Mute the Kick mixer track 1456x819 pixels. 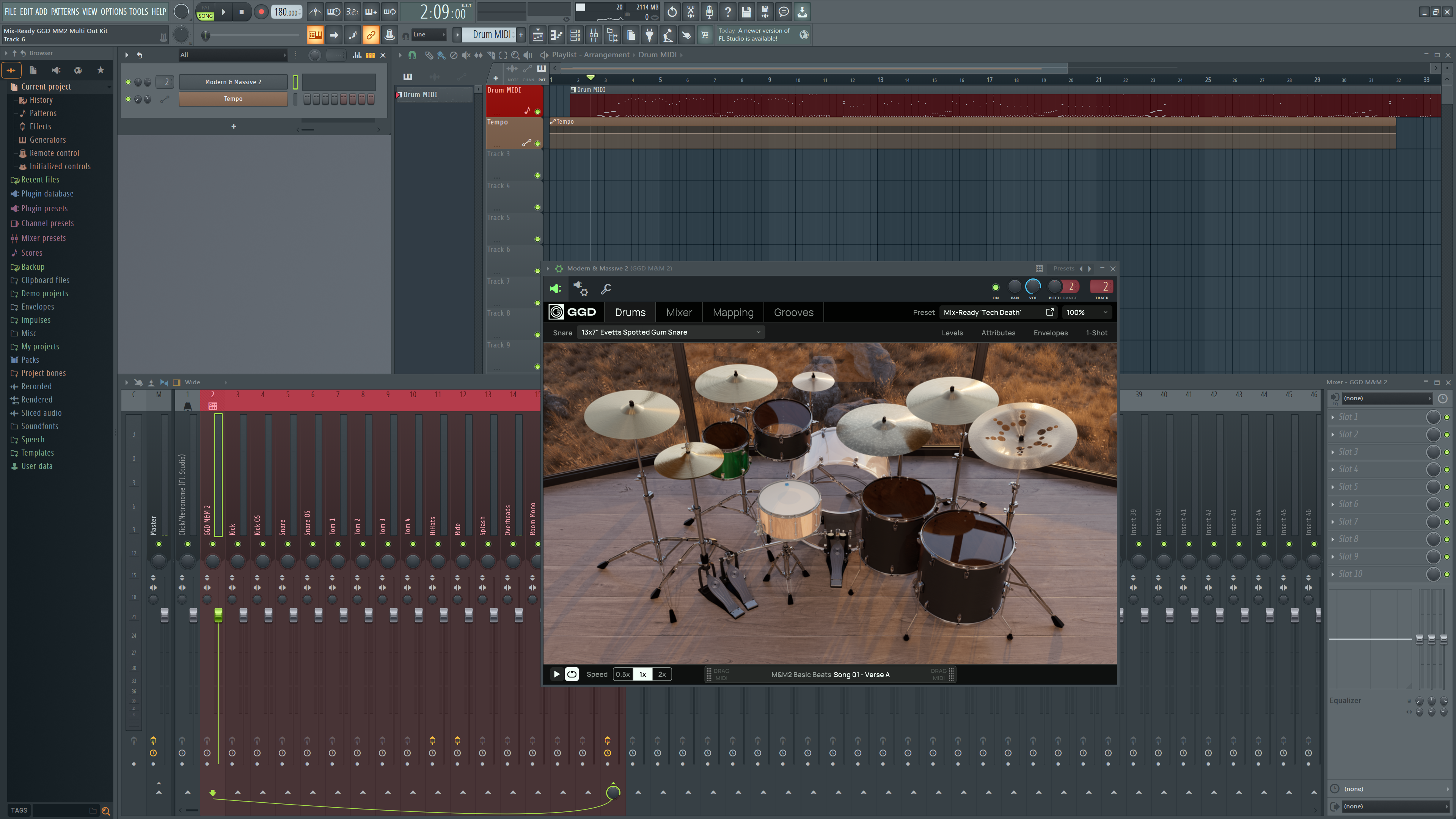pyautogui.click(x=237, y=544)
